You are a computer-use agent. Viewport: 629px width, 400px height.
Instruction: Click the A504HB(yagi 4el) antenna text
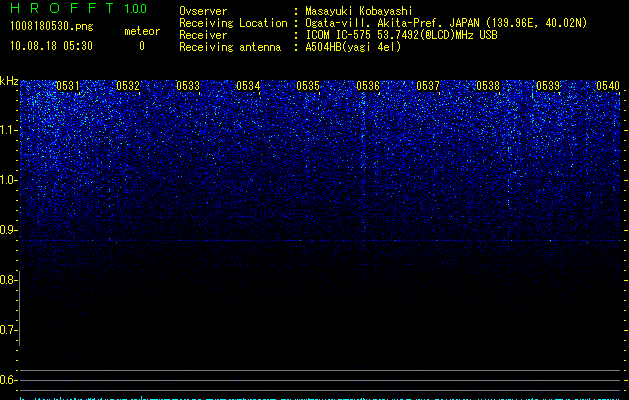353,47
